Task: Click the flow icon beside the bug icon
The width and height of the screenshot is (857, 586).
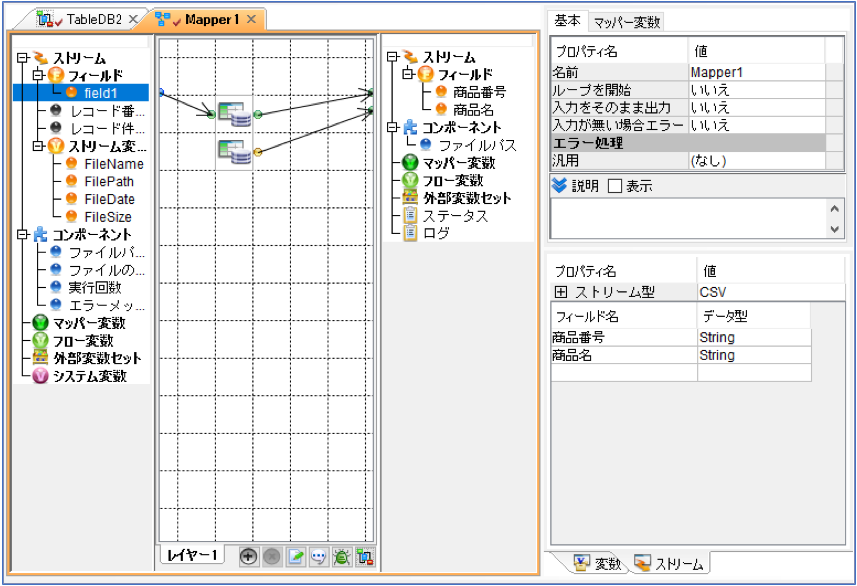Action: coord(365,556)
